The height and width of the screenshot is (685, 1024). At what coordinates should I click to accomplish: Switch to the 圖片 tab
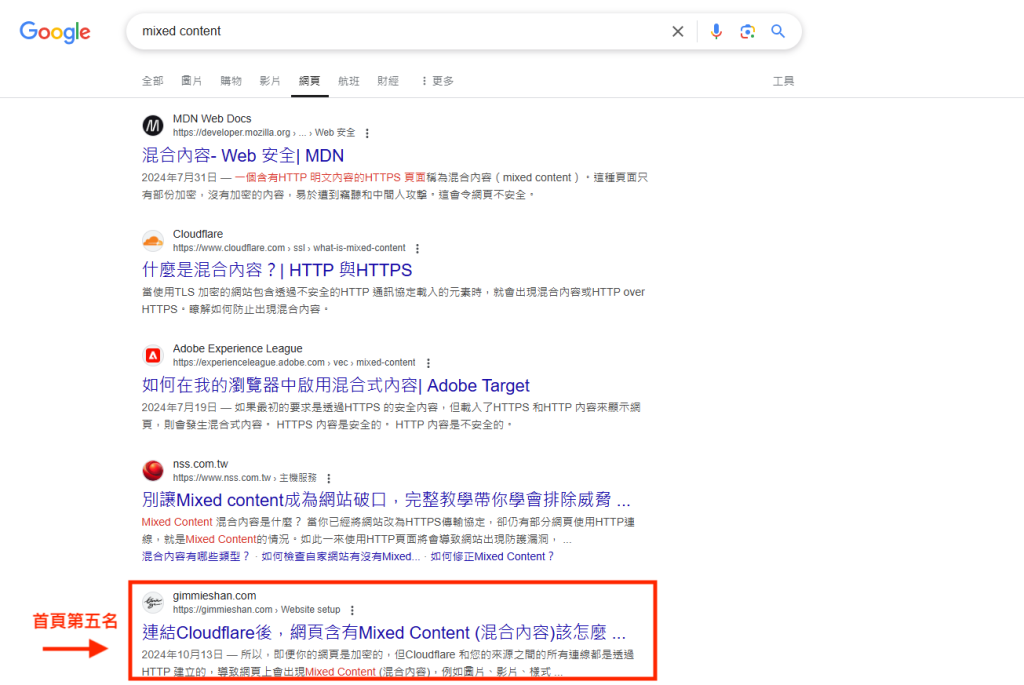[191, 81]
